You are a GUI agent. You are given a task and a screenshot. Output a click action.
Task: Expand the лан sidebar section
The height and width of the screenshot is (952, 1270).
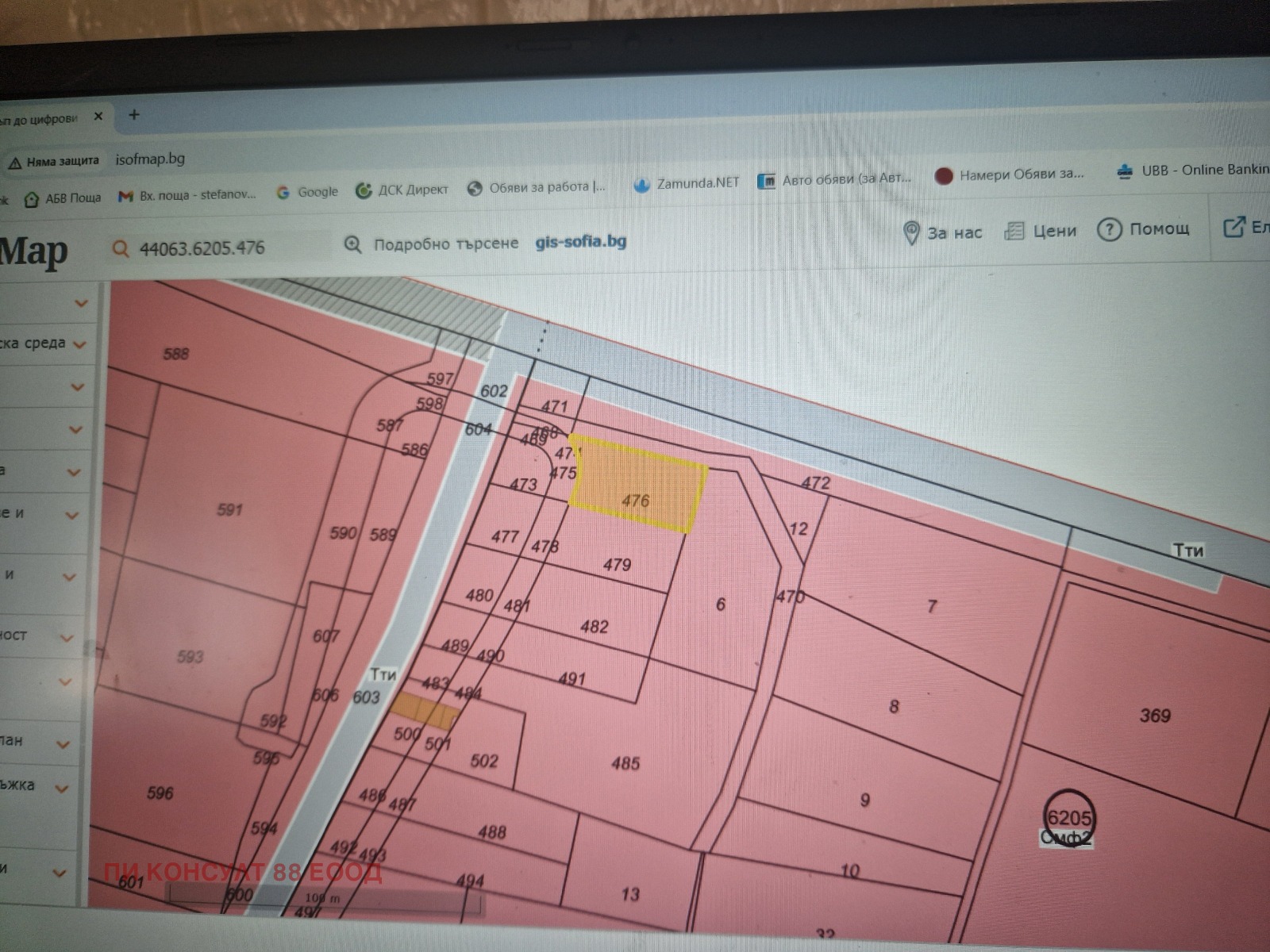tap(63, 744)
